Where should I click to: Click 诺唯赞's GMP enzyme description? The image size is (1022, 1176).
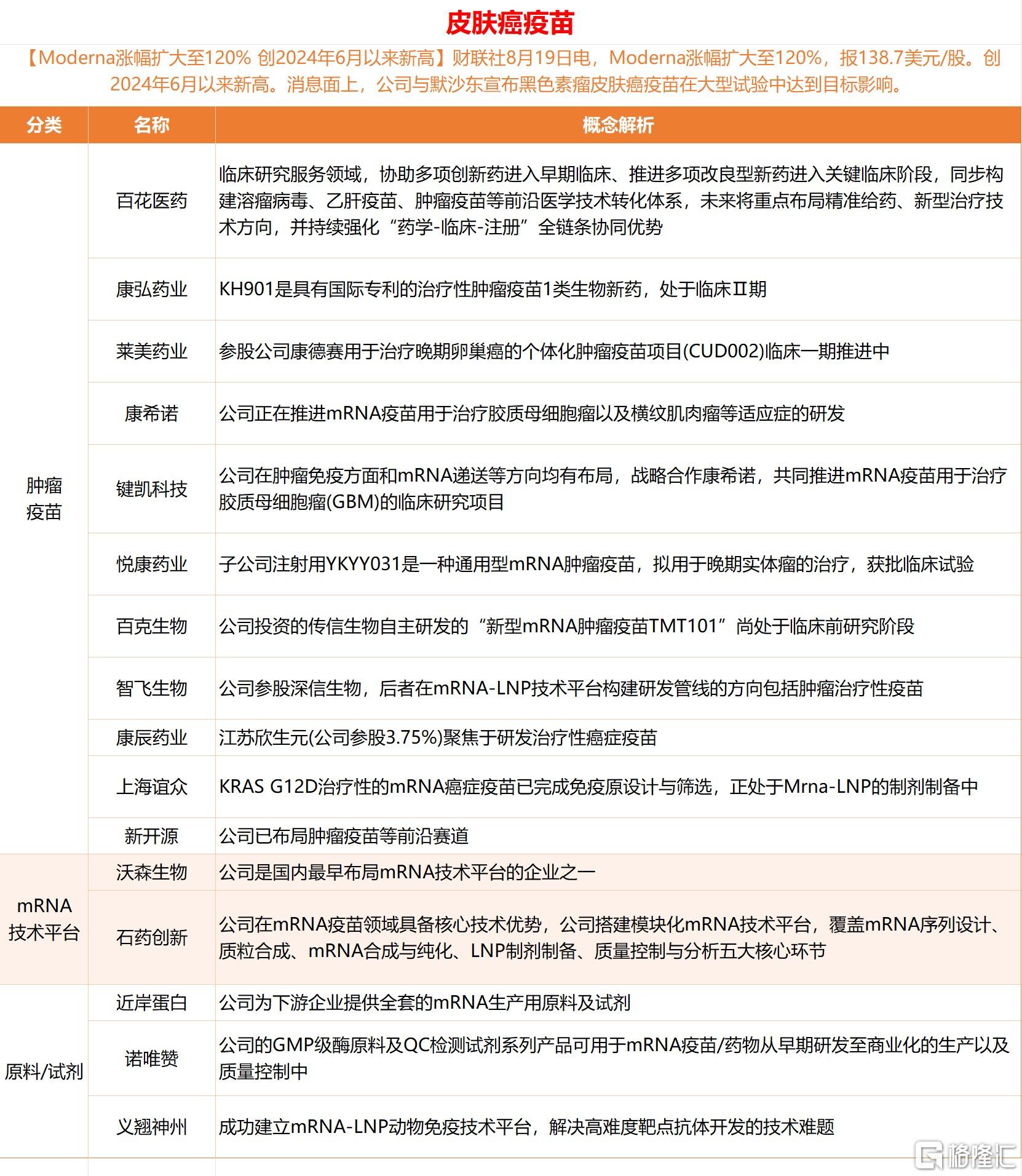pyautogui.click(x=614, y=1059)
